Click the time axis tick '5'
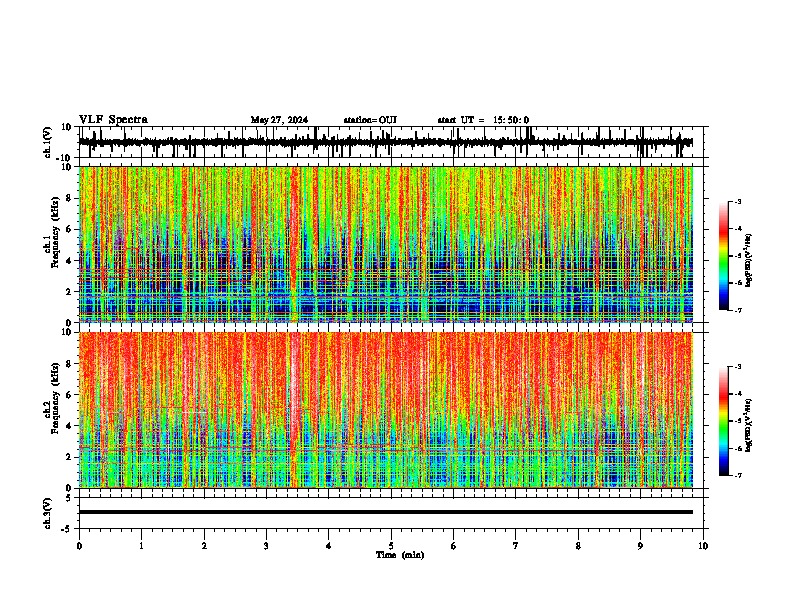 pyautogui.click(x=391, y=546)
